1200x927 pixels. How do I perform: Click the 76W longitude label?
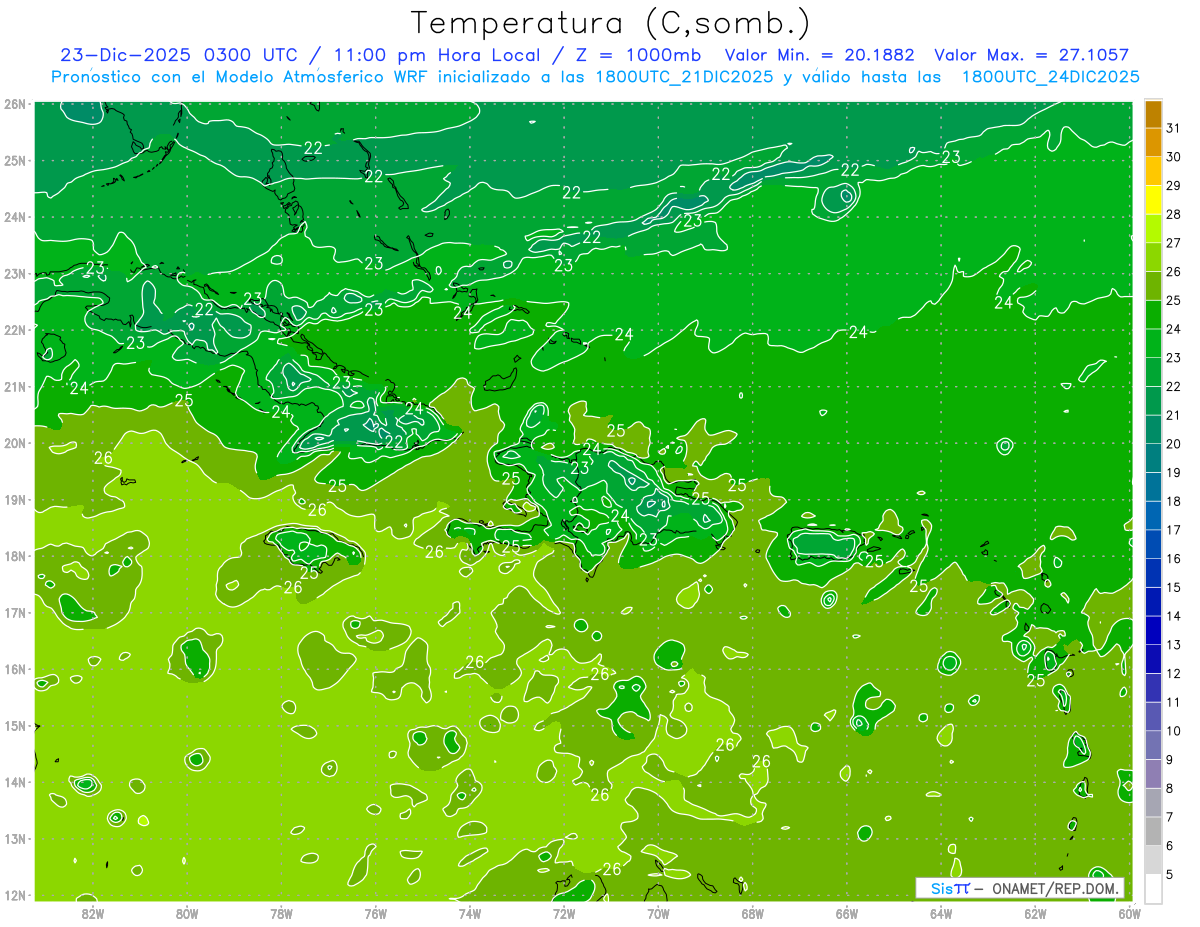pyautogui.click(x=375, y=912)
